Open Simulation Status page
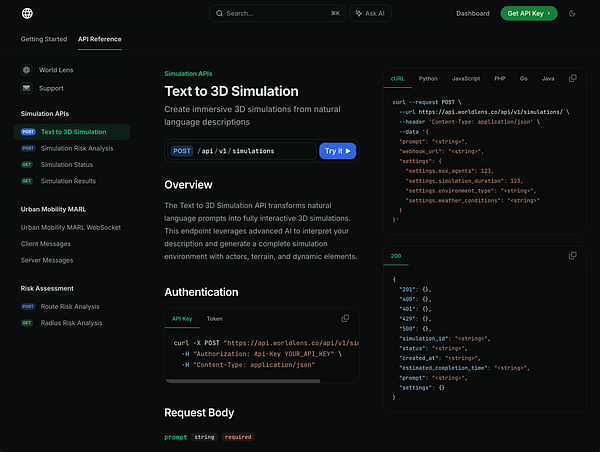Viewport: 600px width, 452px height. pos(67,165)
